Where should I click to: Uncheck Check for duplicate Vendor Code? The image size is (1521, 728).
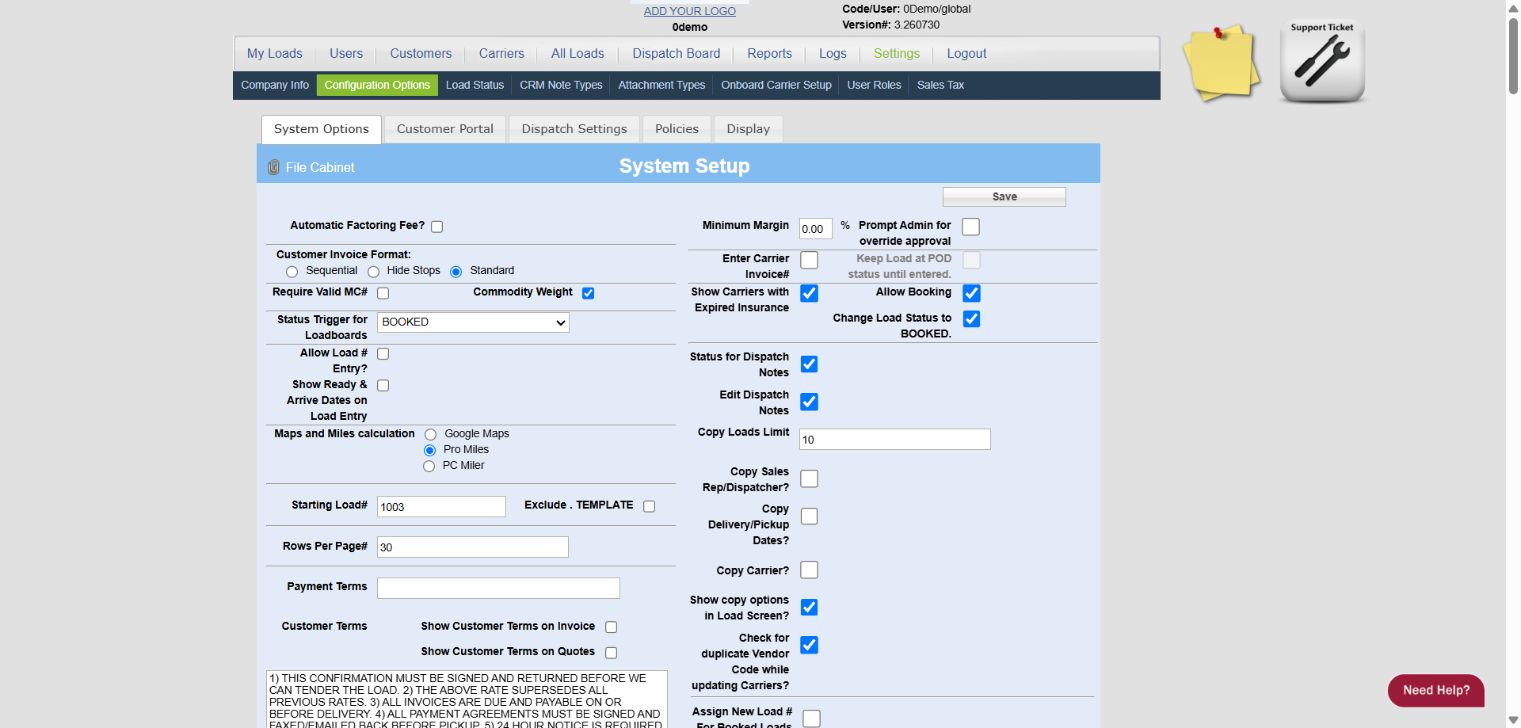point(809,645)
